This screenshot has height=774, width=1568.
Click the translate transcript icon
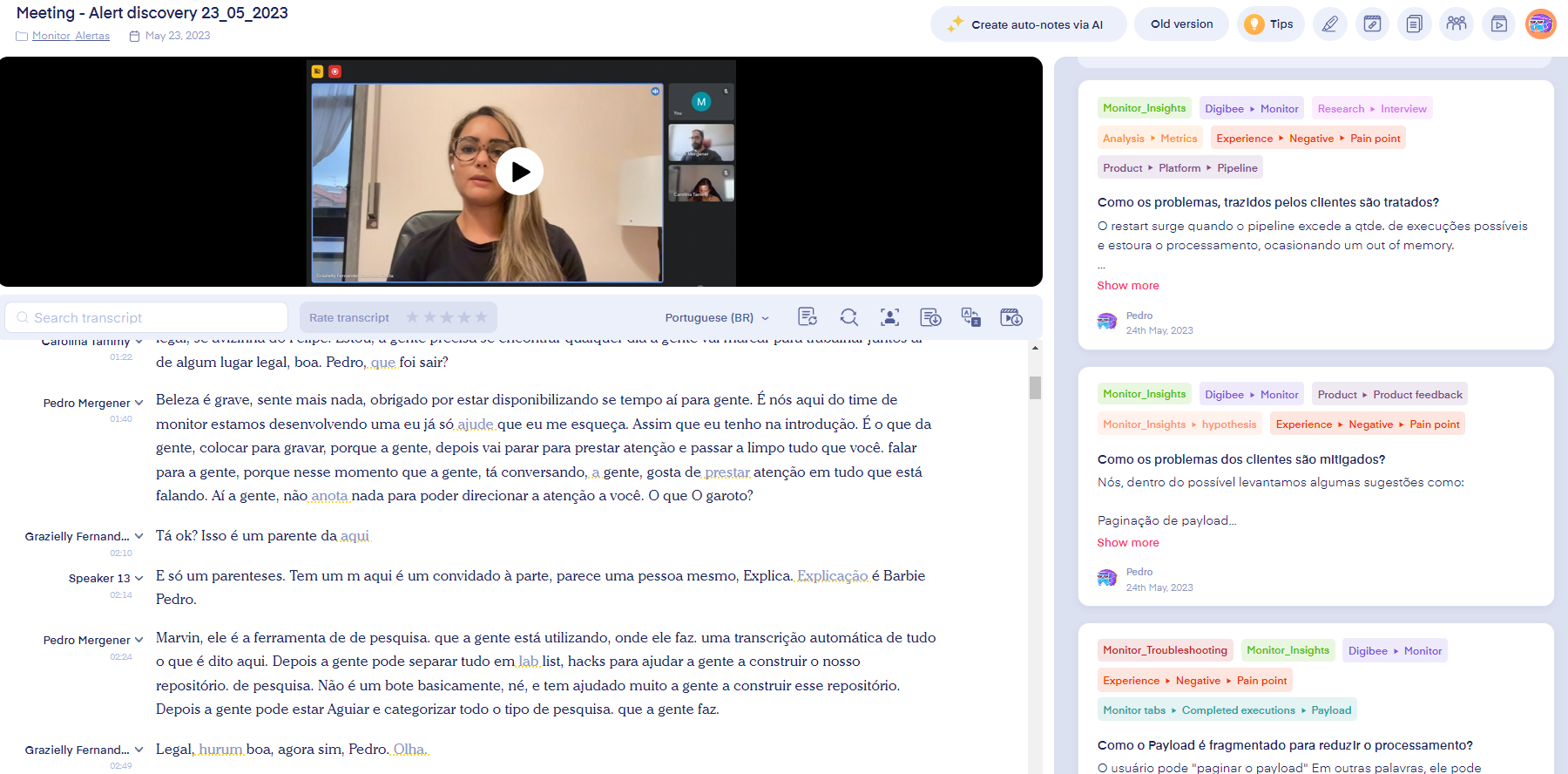971,317
